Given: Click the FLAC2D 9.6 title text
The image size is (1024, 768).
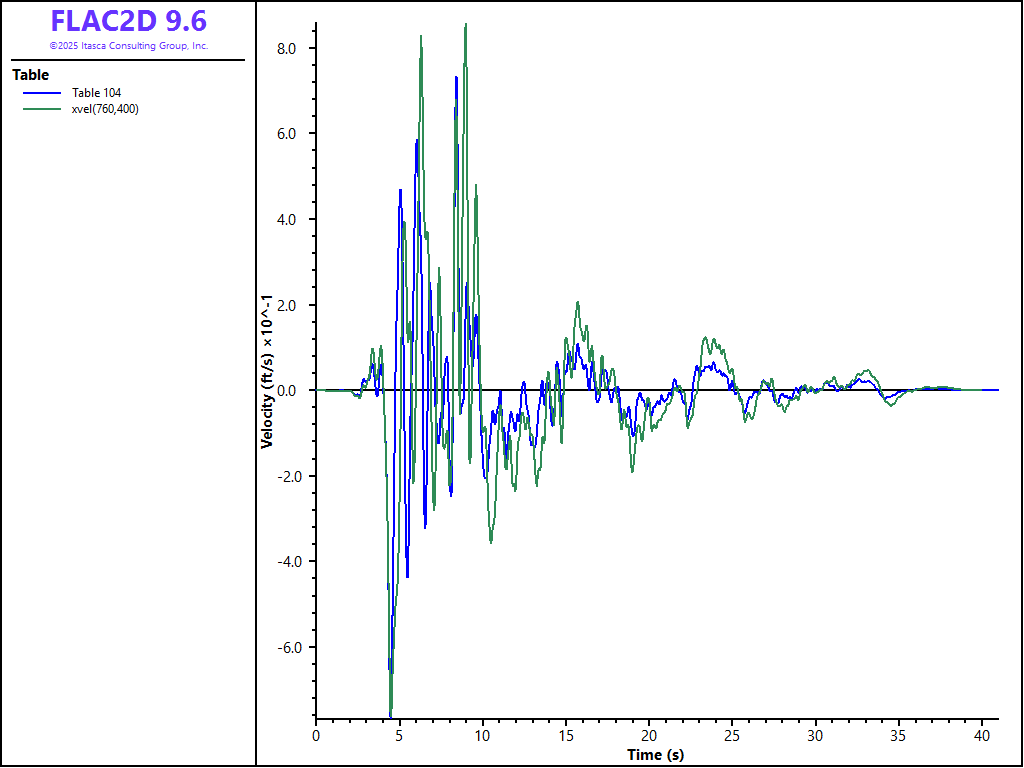Looking at the screenshot, I should (x=128, y=21).
